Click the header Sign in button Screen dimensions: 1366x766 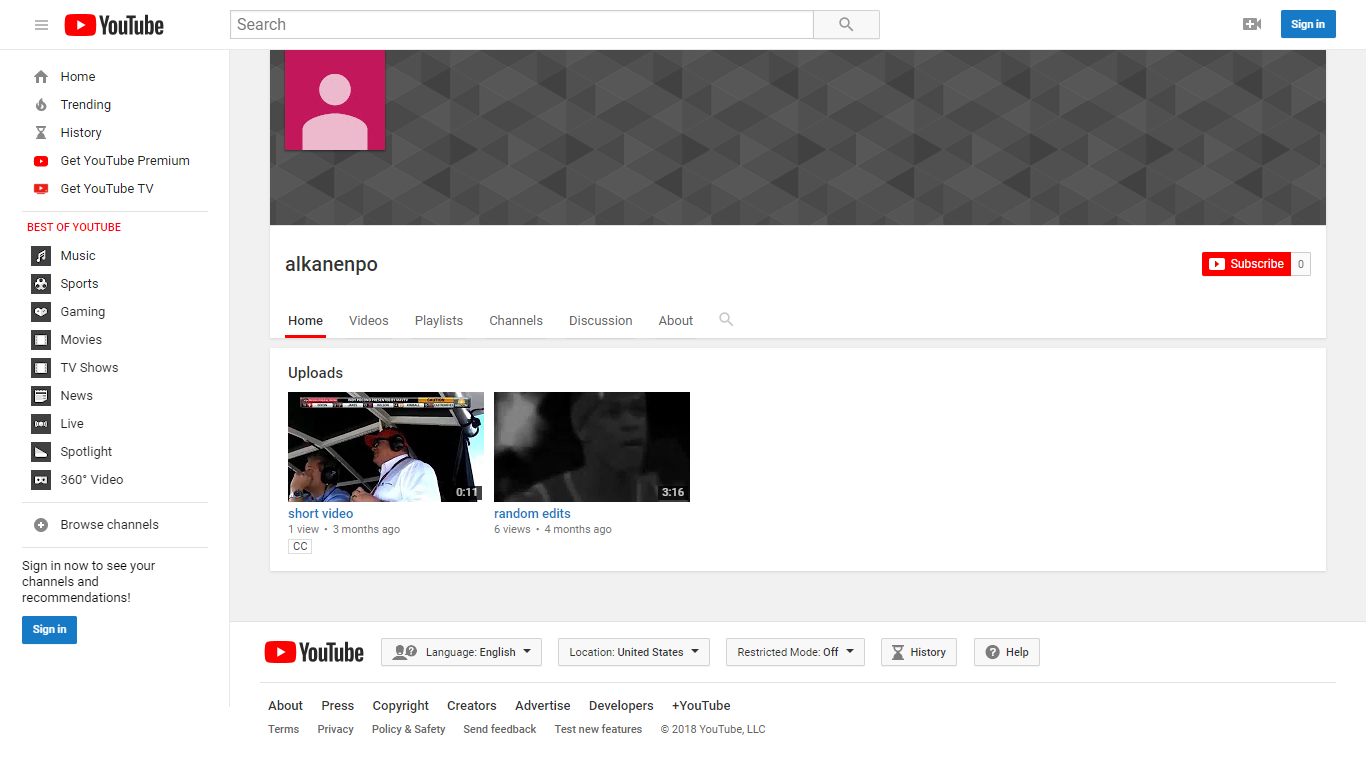(x=1308, y=25)
